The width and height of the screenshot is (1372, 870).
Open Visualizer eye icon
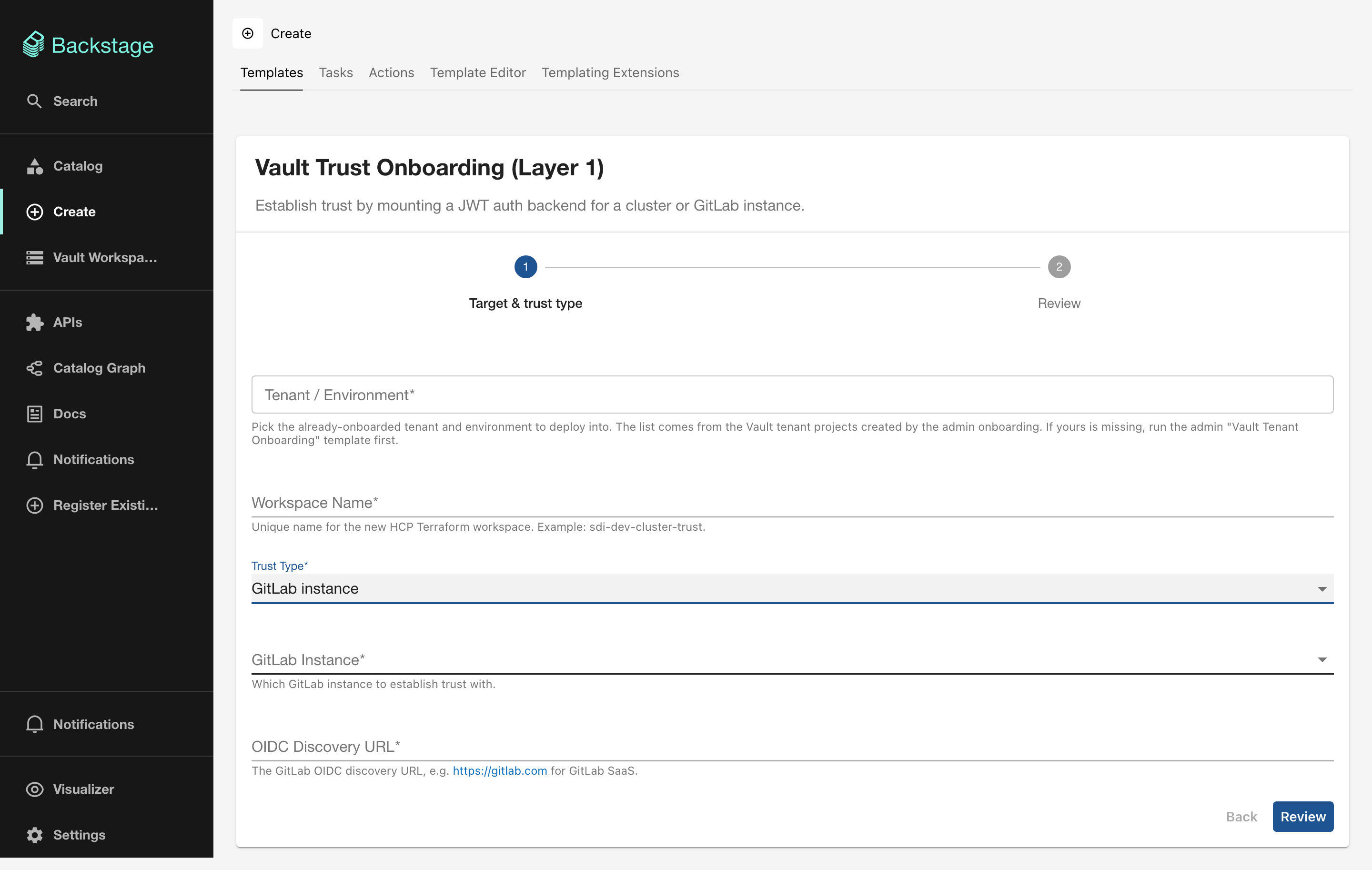[x=35, y=789]
